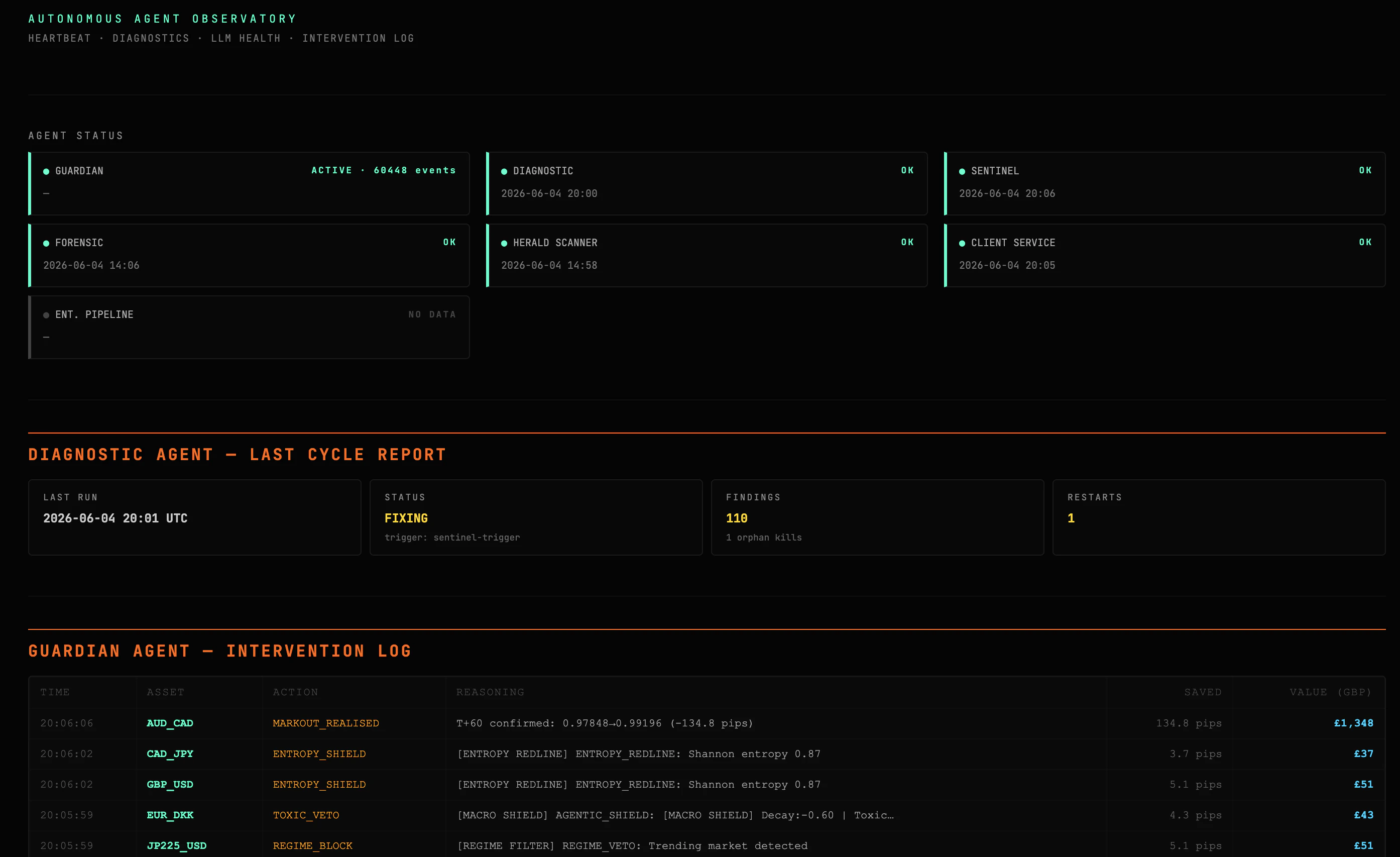Click the DIAGNOSTIC card OK status
The height and width of the screenshot is (857, 1400).
(907, 170)
